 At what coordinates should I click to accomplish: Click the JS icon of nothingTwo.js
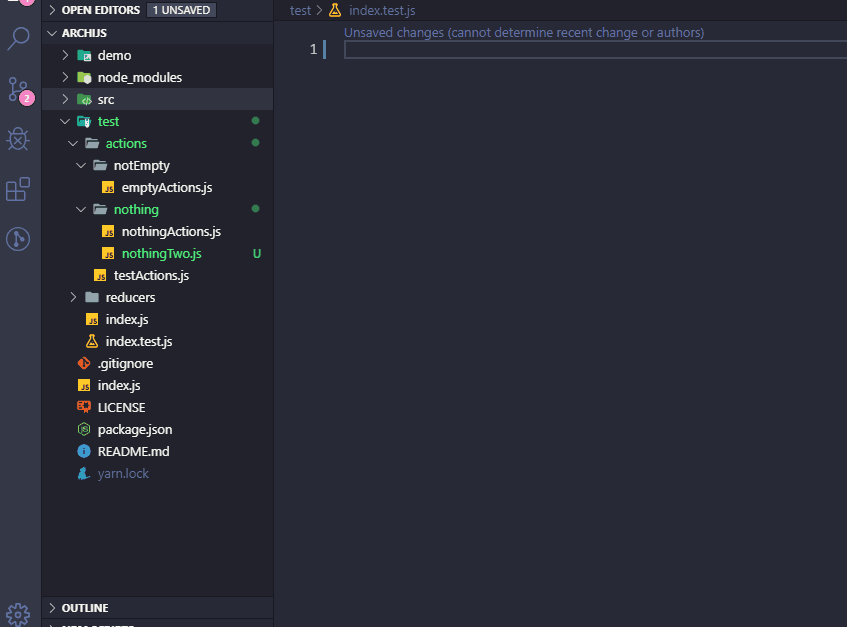pyautogui.click(x=108, y=253)
